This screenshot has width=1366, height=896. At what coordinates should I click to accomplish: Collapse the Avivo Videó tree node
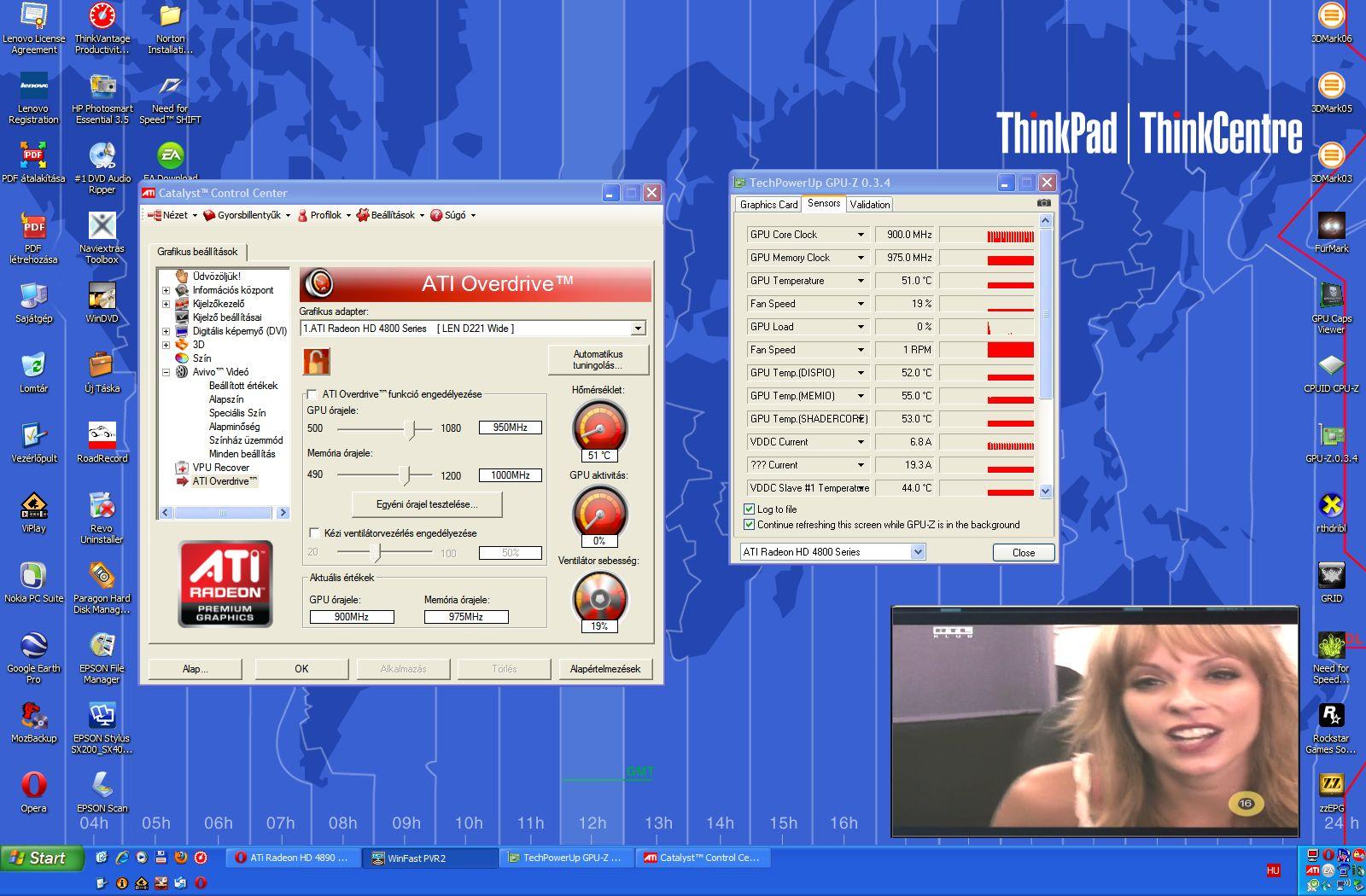tap(166, 372)
